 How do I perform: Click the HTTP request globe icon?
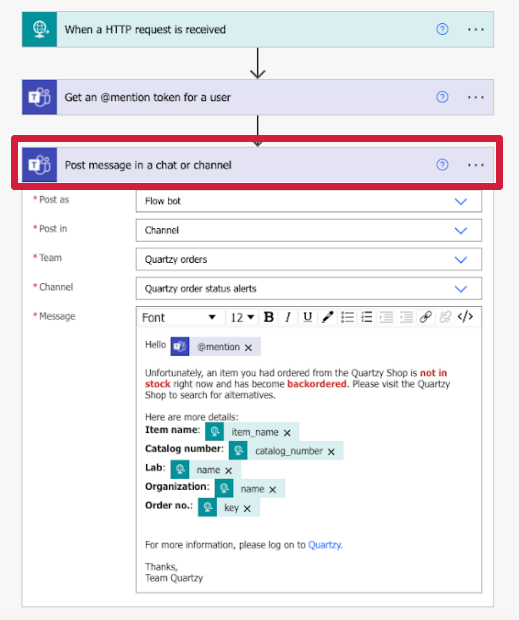(40, 29)
